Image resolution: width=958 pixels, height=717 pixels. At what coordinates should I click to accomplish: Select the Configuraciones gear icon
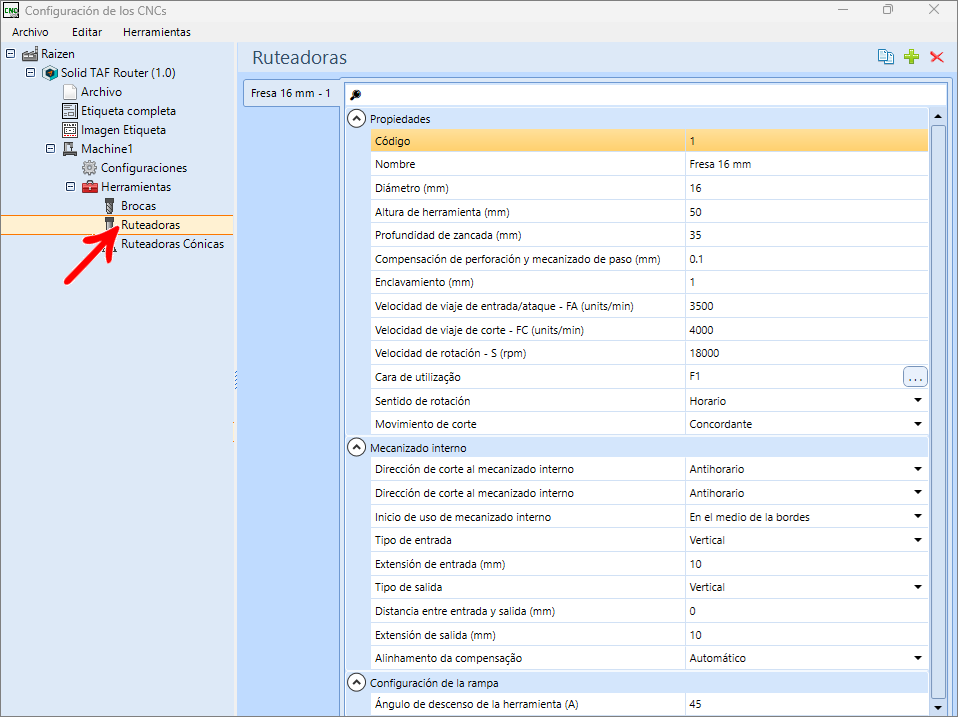[89, 168]
